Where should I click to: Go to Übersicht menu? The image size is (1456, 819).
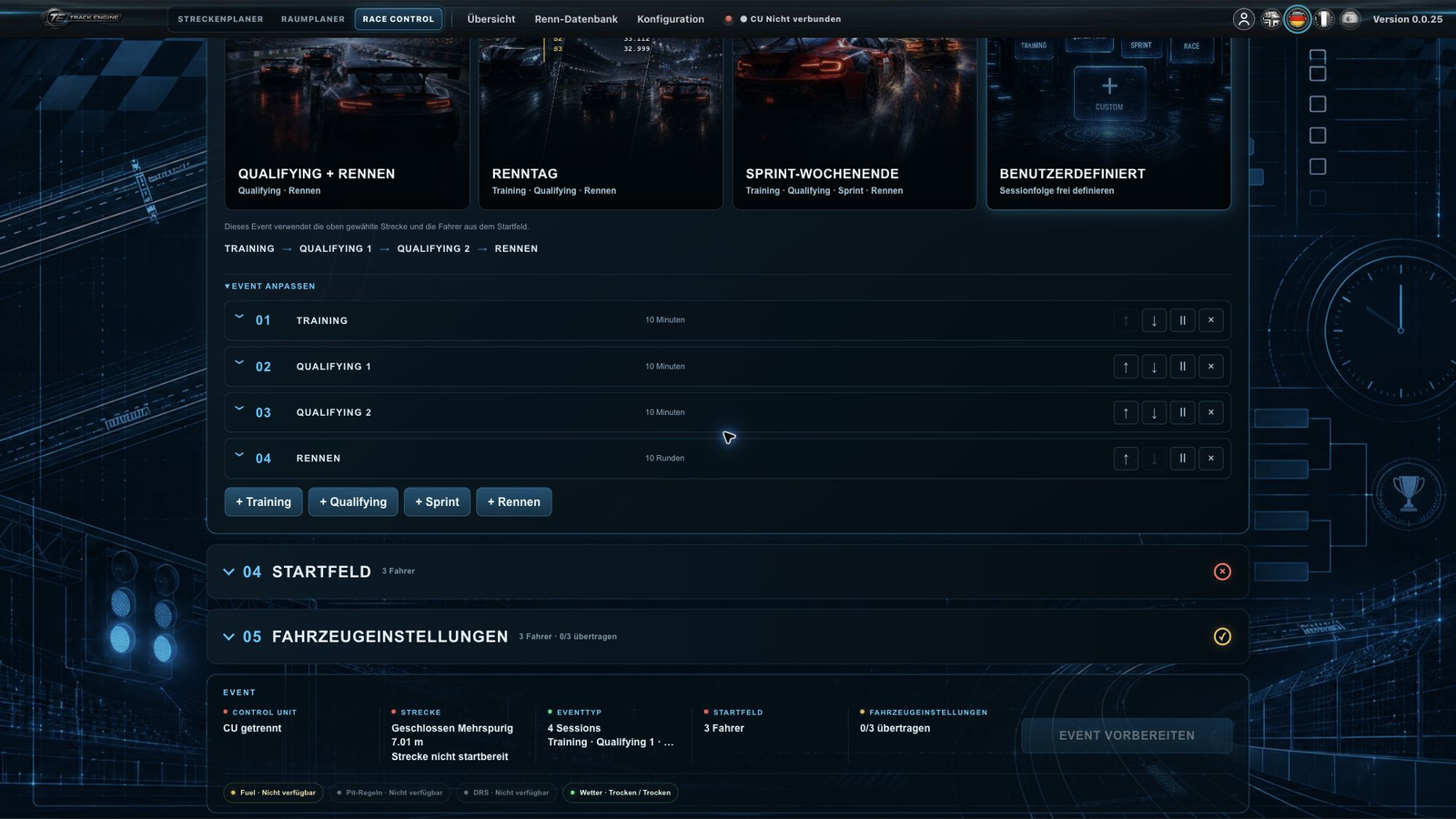[491, 19]
